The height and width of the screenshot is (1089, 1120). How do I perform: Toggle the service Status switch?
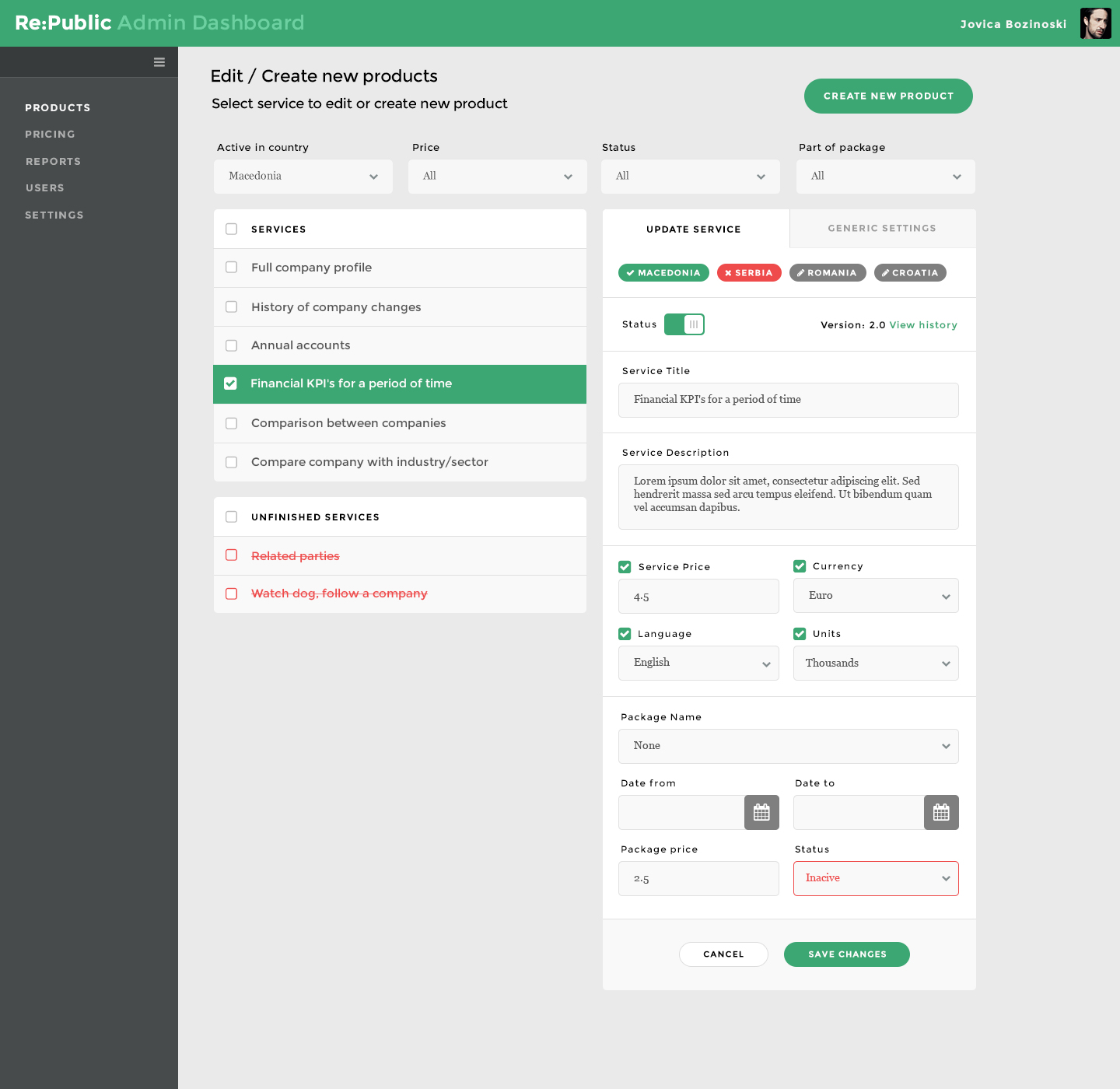coord(684,324)
